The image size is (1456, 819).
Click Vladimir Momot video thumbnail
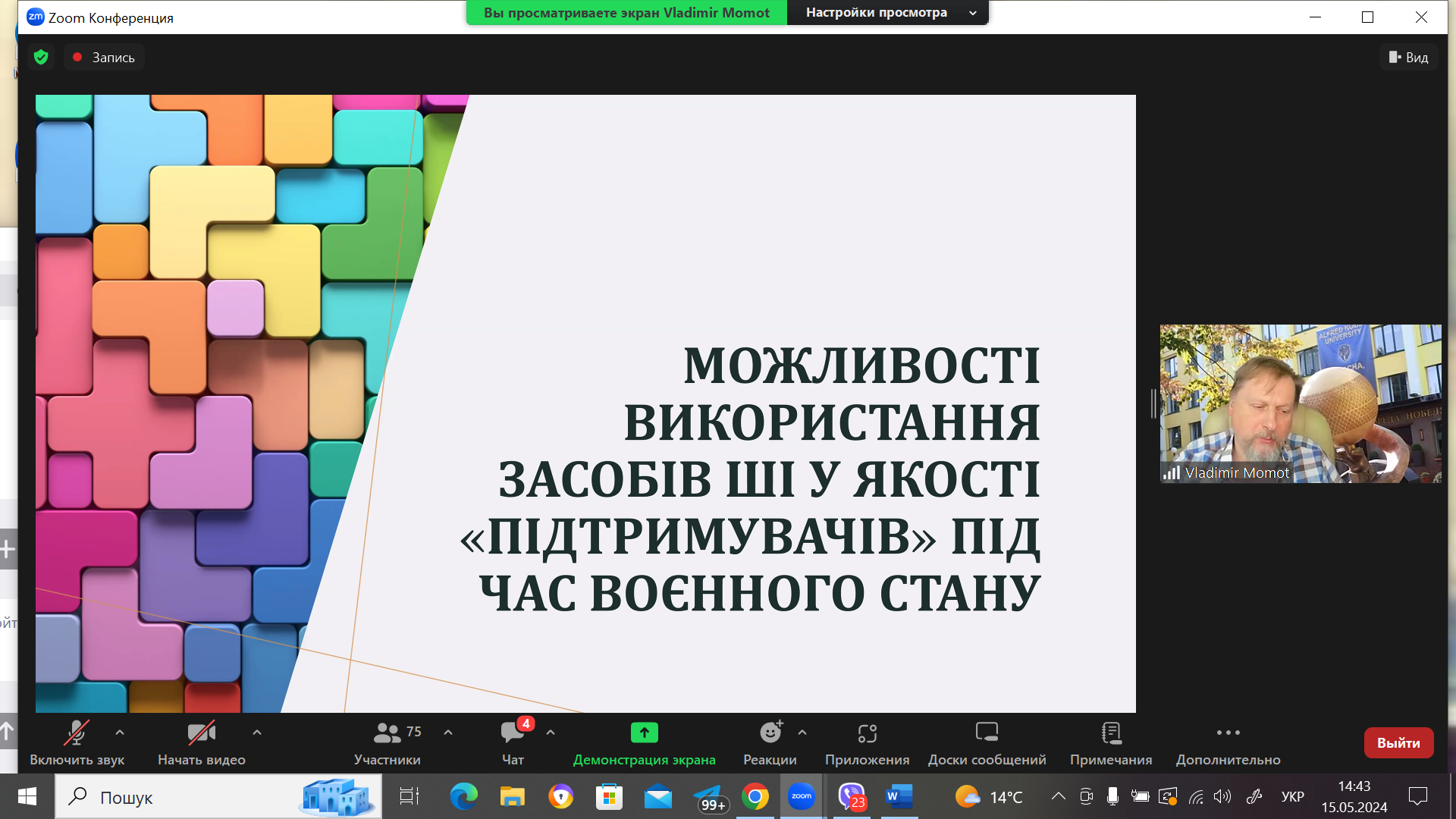(x=1301, y=403)
